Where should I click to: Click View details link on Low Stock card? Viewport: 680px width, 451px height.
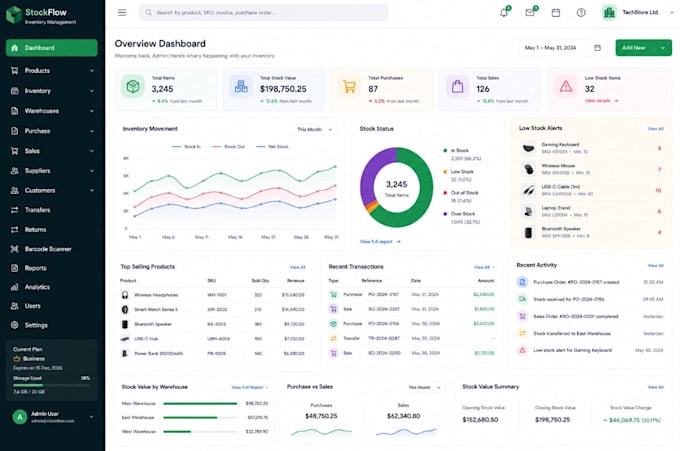[x=602, y=101]
